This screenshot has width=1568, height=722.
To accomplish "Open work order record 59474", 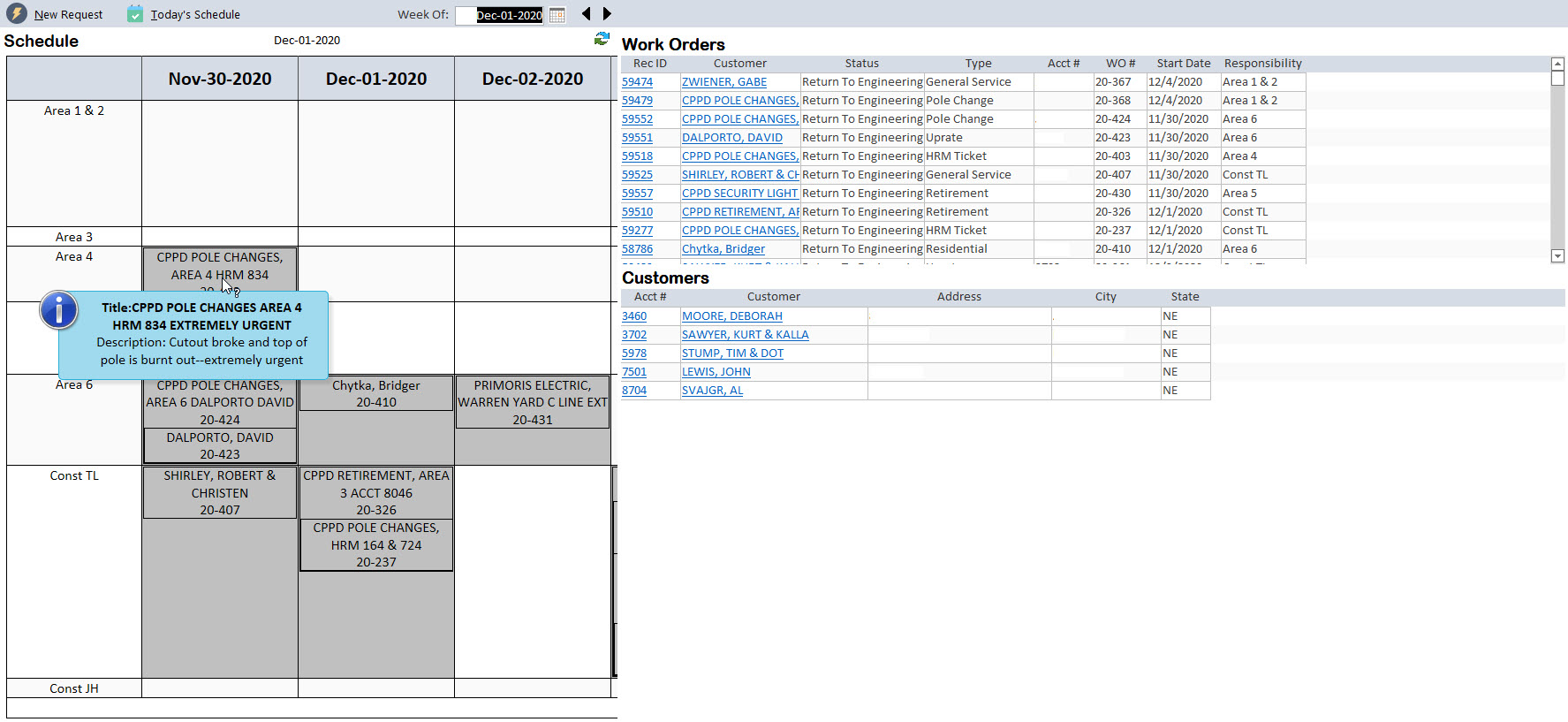I will (637, 82).
